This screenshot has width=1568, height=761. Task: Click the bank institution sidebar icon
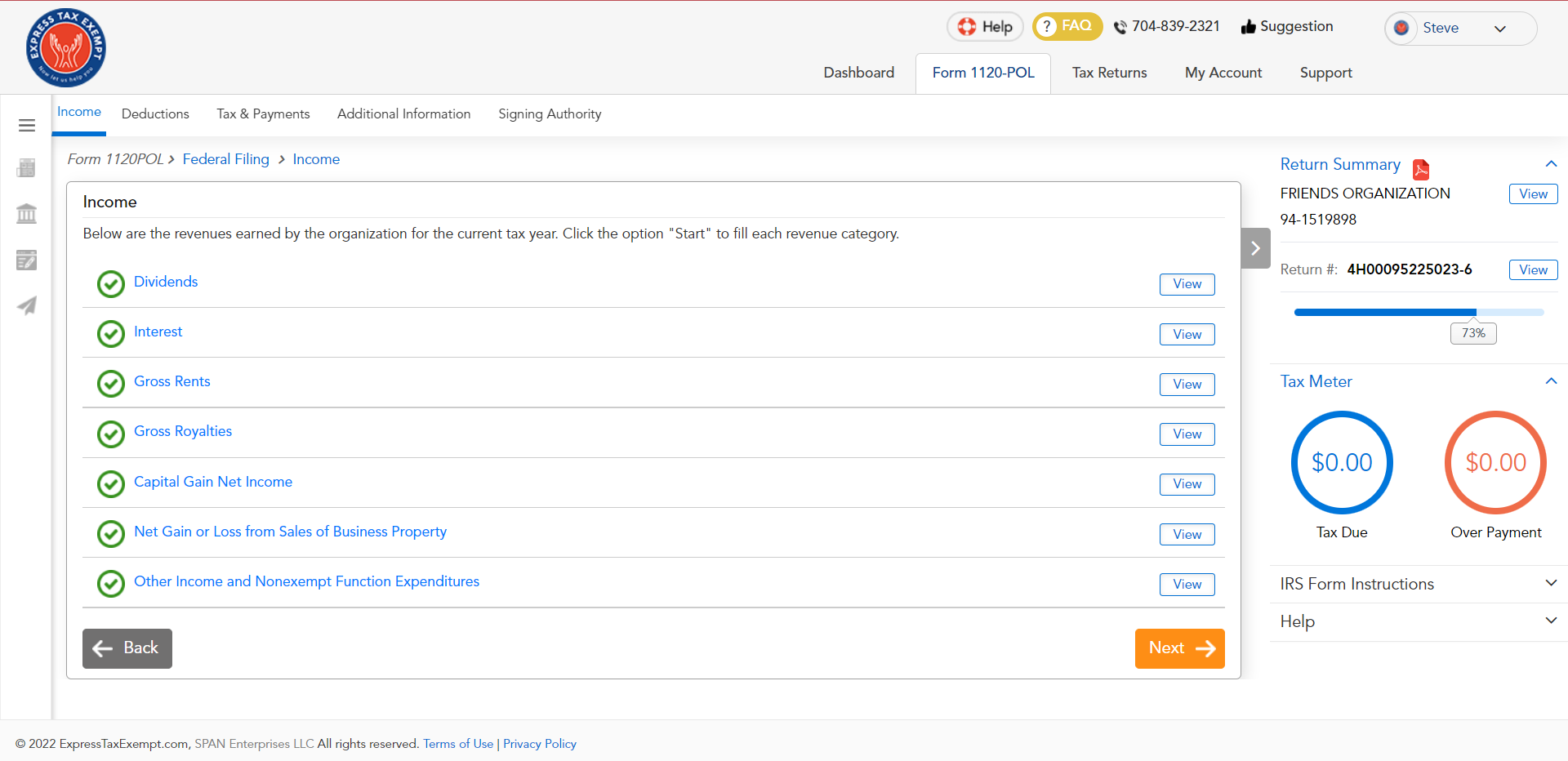(x=26, y=214)
